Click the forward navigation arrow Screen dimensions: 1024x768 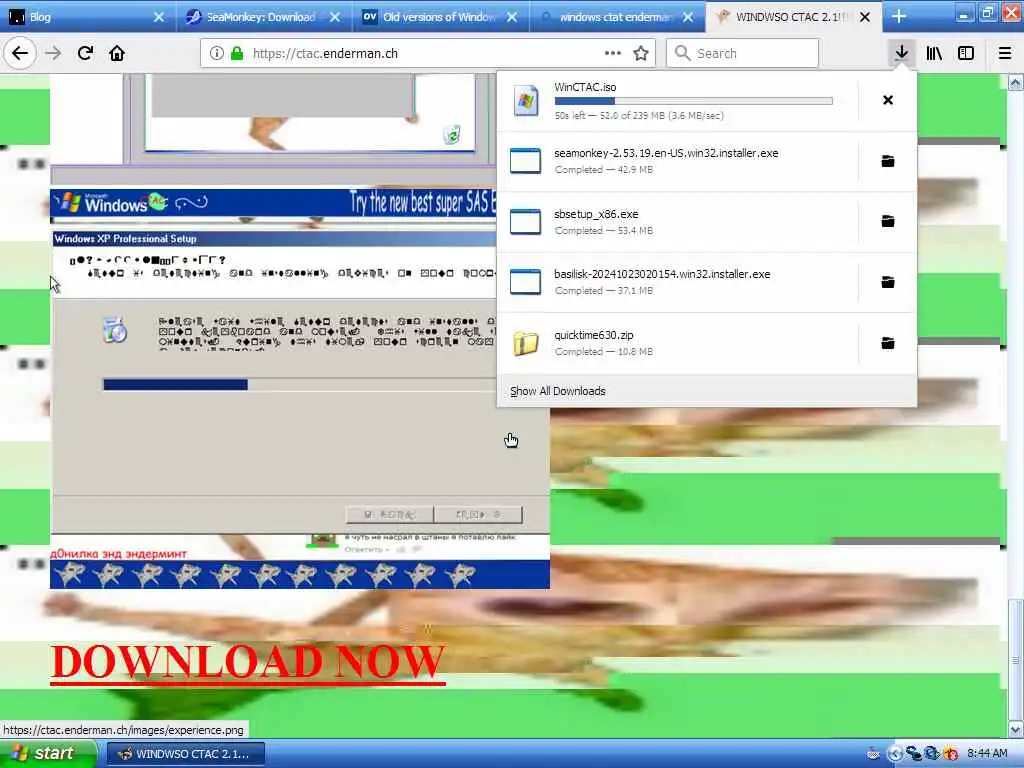tap(54, 53)
